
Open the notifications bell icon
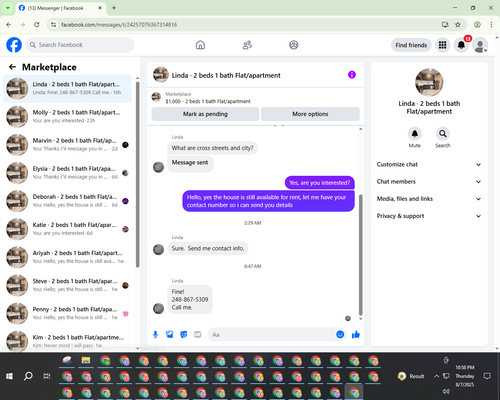(461, 45)
